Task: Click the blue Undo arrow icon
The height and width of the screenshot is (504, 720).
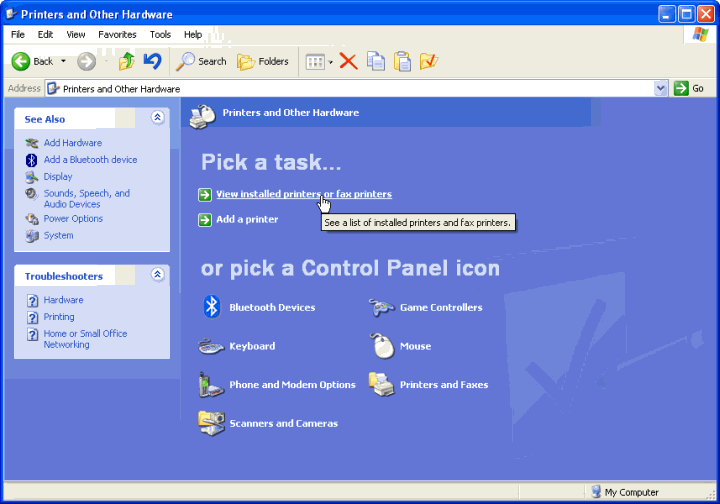Action: pyautogui.click(x=152, y=61)
